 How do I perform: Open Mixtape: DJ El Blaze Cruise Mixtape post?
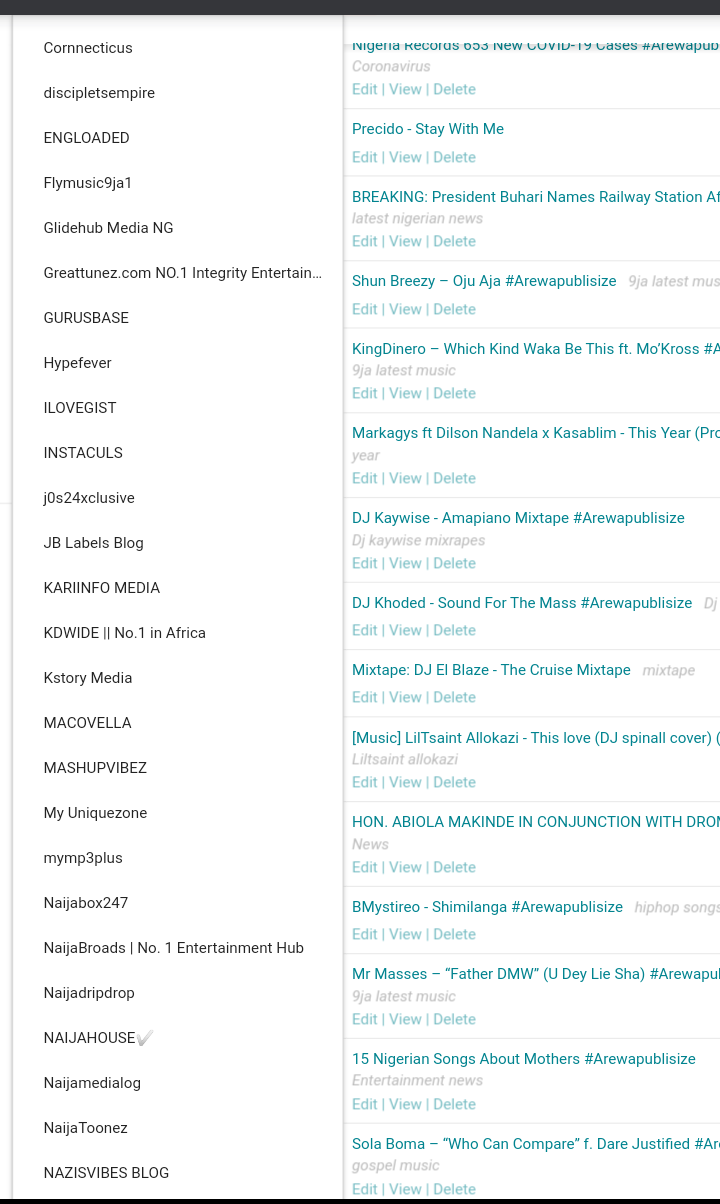coord(491,670)
